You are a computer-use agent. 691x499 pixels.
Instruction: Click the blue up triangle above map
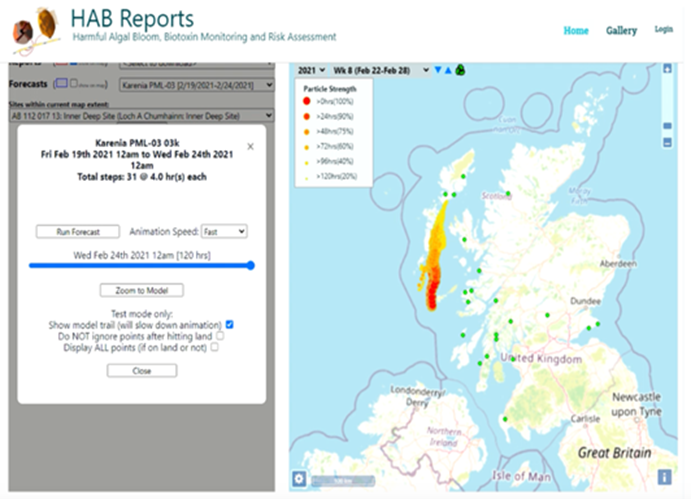[x=448, y=70]
